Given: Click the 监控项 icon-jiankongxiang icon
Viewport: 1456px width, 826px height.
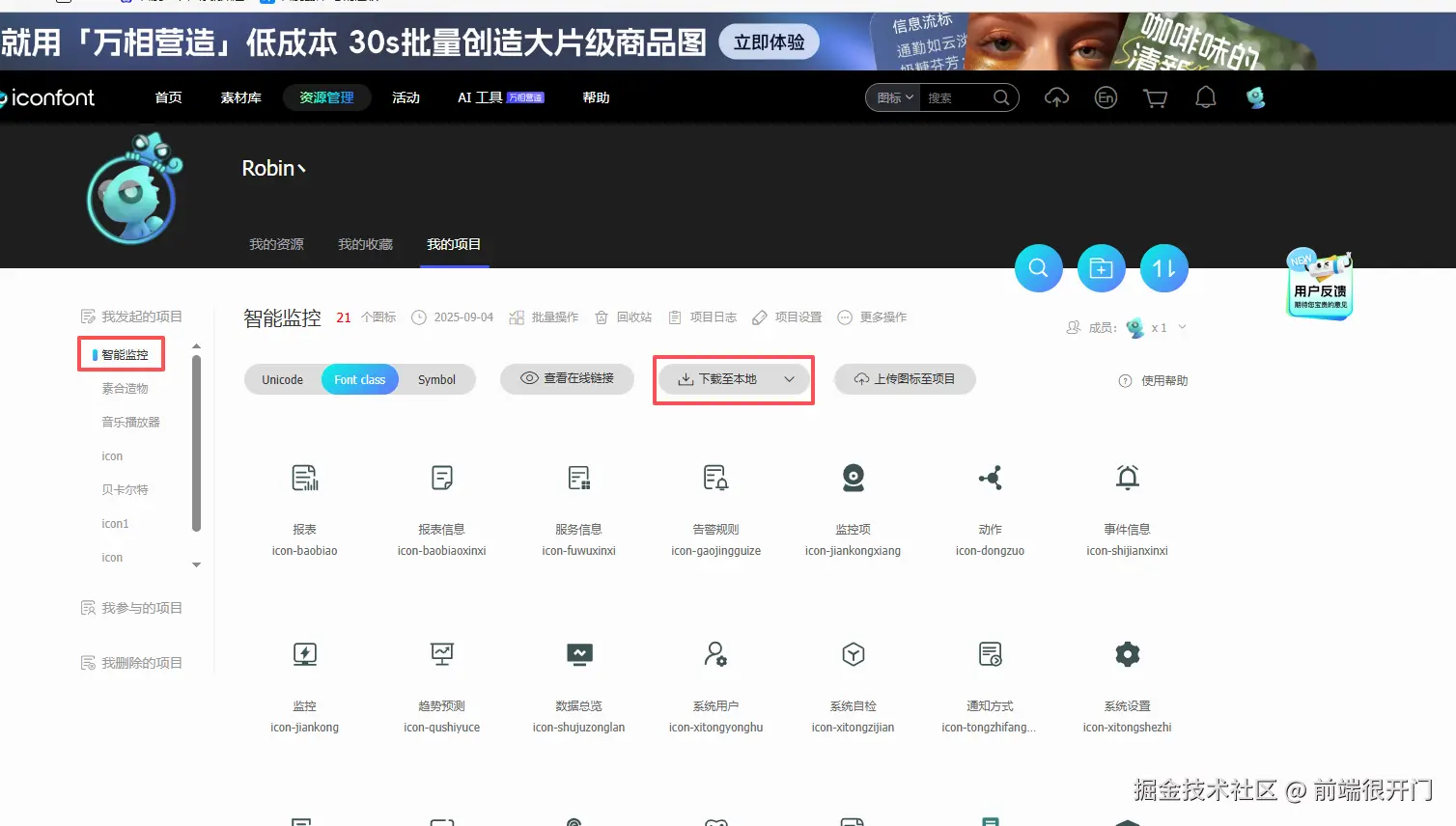Looking at the screenshot, I should (x=854, y=478).
